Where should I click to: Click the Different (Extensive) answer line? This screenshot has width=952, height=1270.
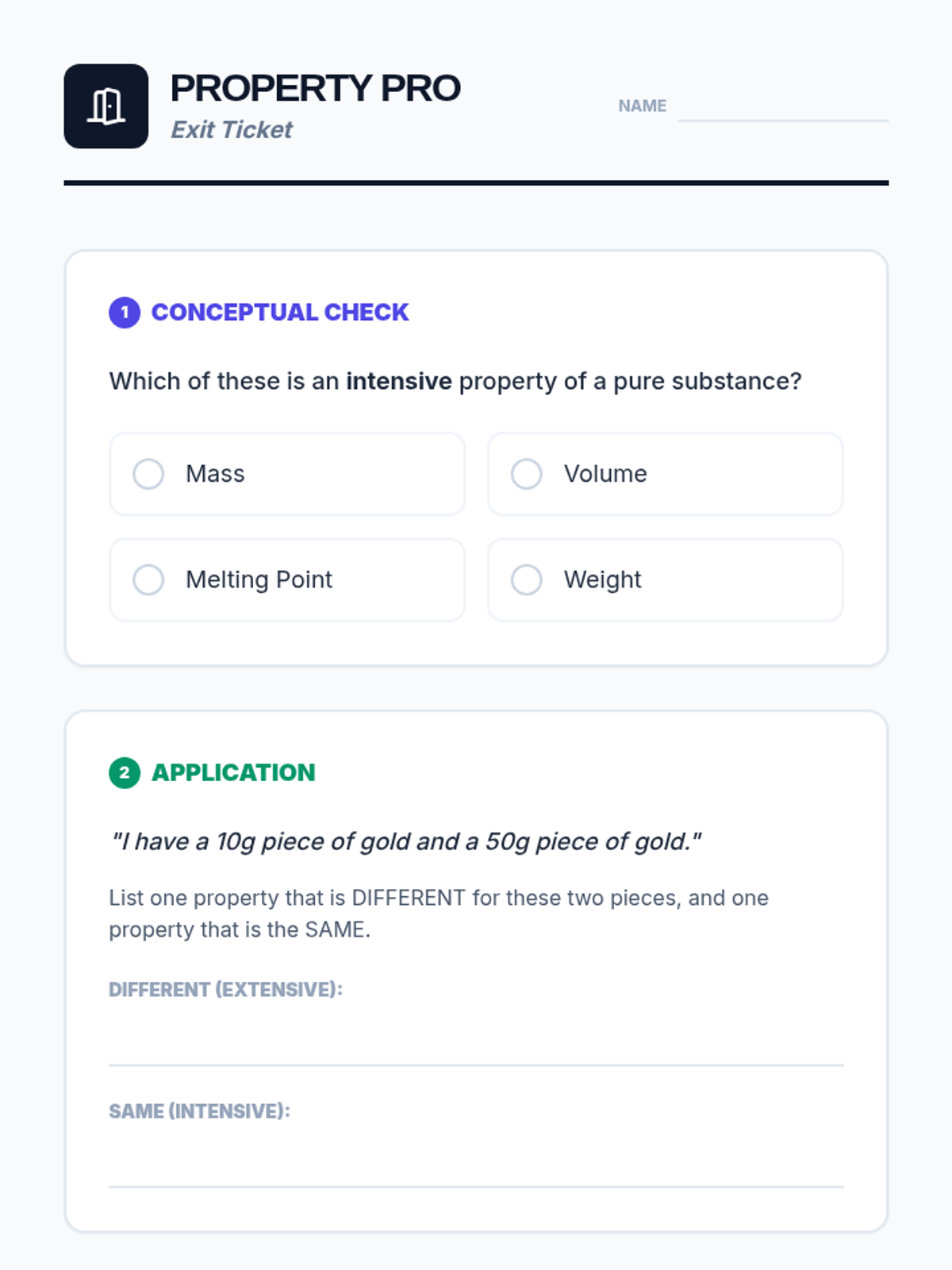[476, 1040]
